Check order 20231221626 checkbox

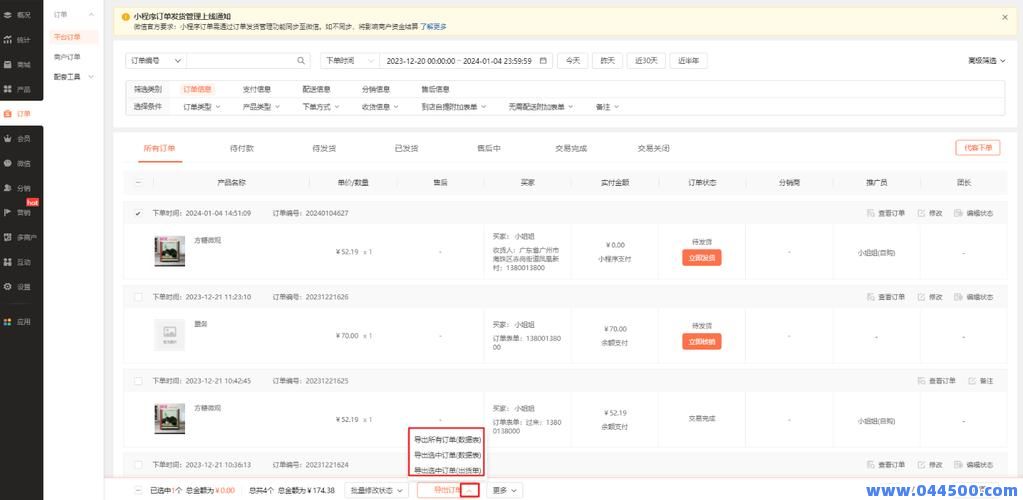pos(138,297)
